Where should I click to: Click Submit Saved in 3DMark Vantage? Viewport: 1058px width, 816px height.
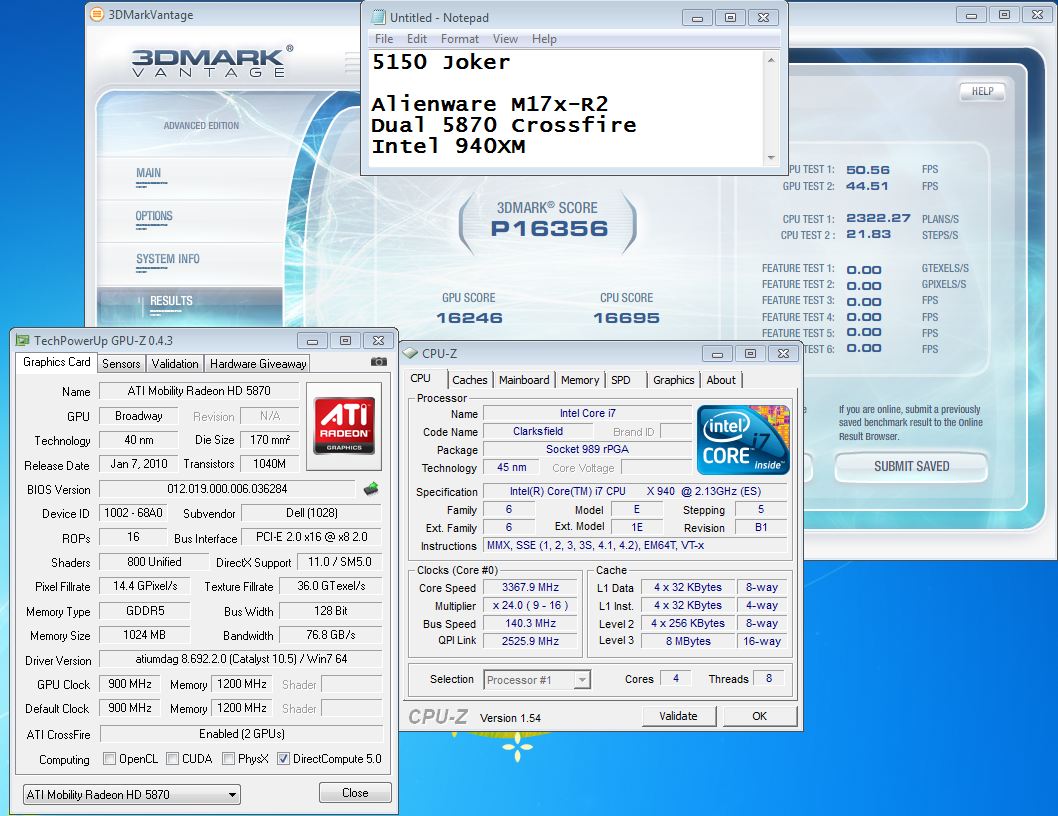[x=911, y=466]
